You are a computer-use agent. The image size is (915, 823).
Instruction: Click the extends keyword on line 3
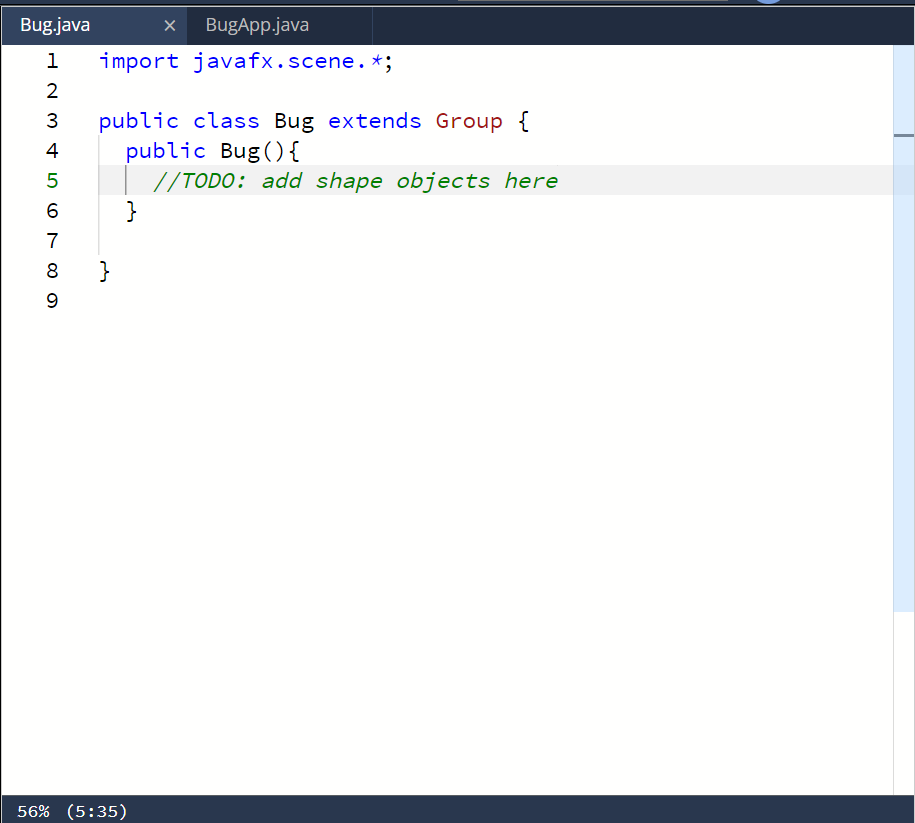click(x=374, y=121)
